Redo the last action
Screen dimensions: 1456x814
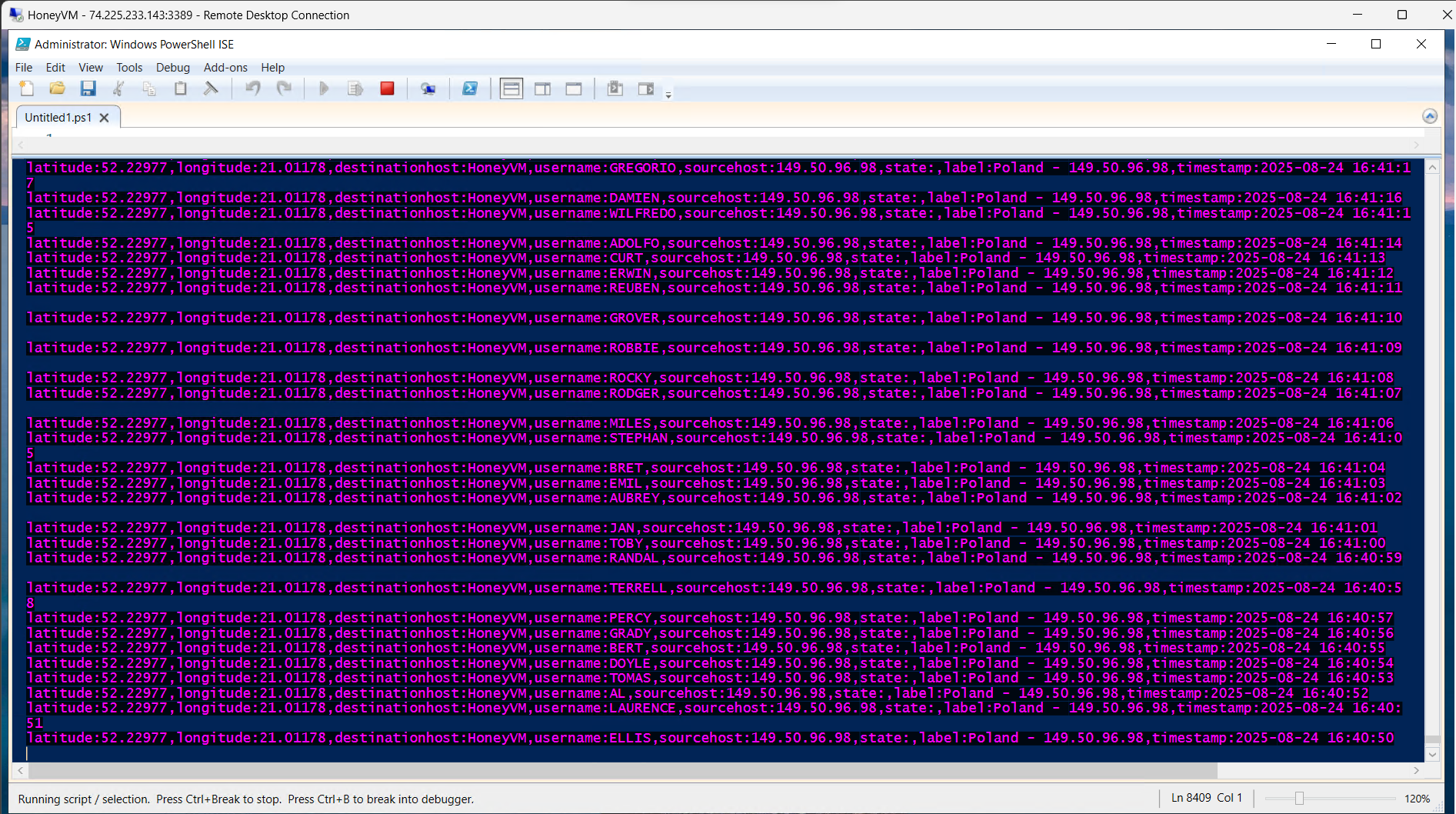285,88
